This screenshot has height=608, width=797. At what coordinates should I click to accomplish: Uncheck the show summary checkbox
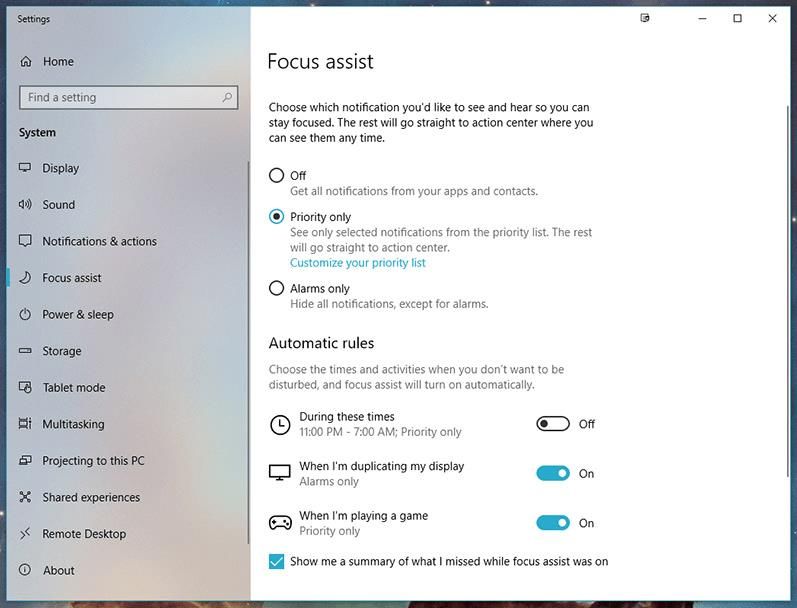[276, 561]
